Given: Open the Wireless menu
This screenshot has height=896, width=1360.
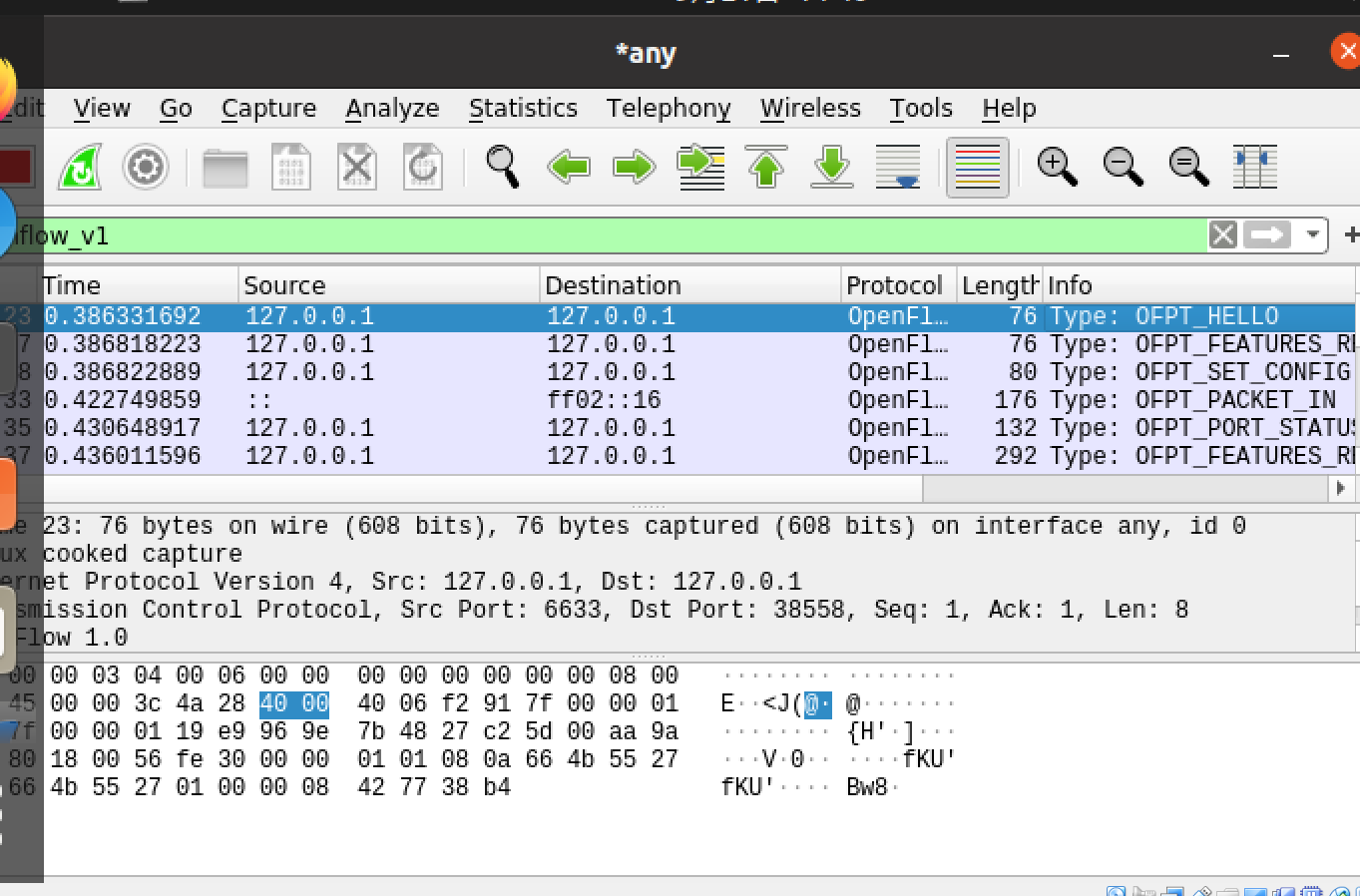Looking at the screenshot, I should (x=810, y=108).
